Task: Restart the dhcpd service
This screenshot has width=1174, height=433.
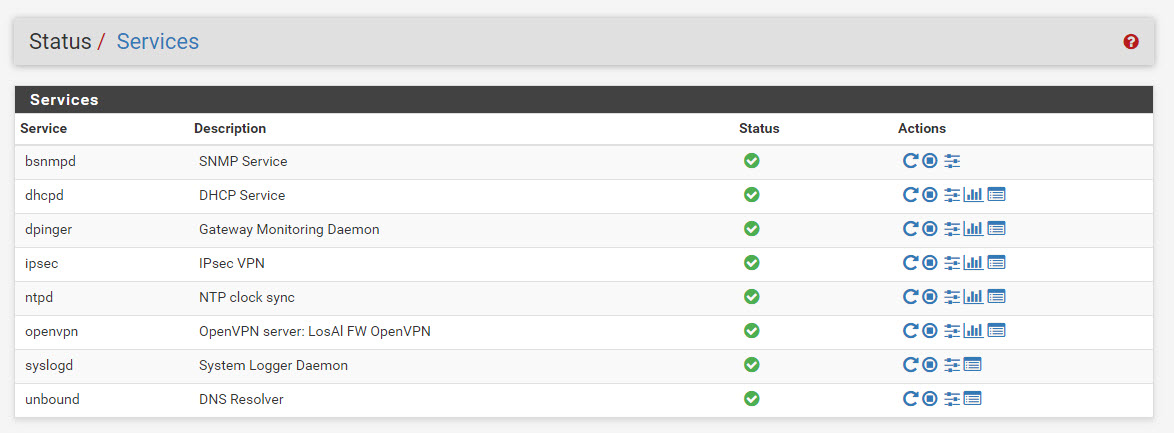Action: click(910, 195)
